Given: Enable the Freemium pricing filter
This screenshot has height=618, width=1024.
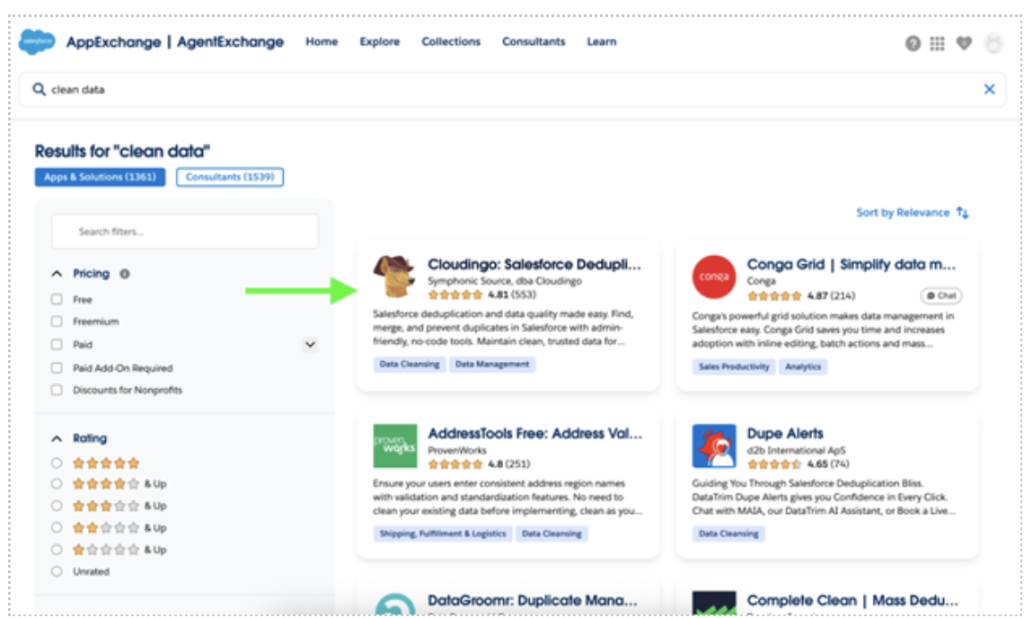Looking at the screenshot, I should tap(57, 322).
